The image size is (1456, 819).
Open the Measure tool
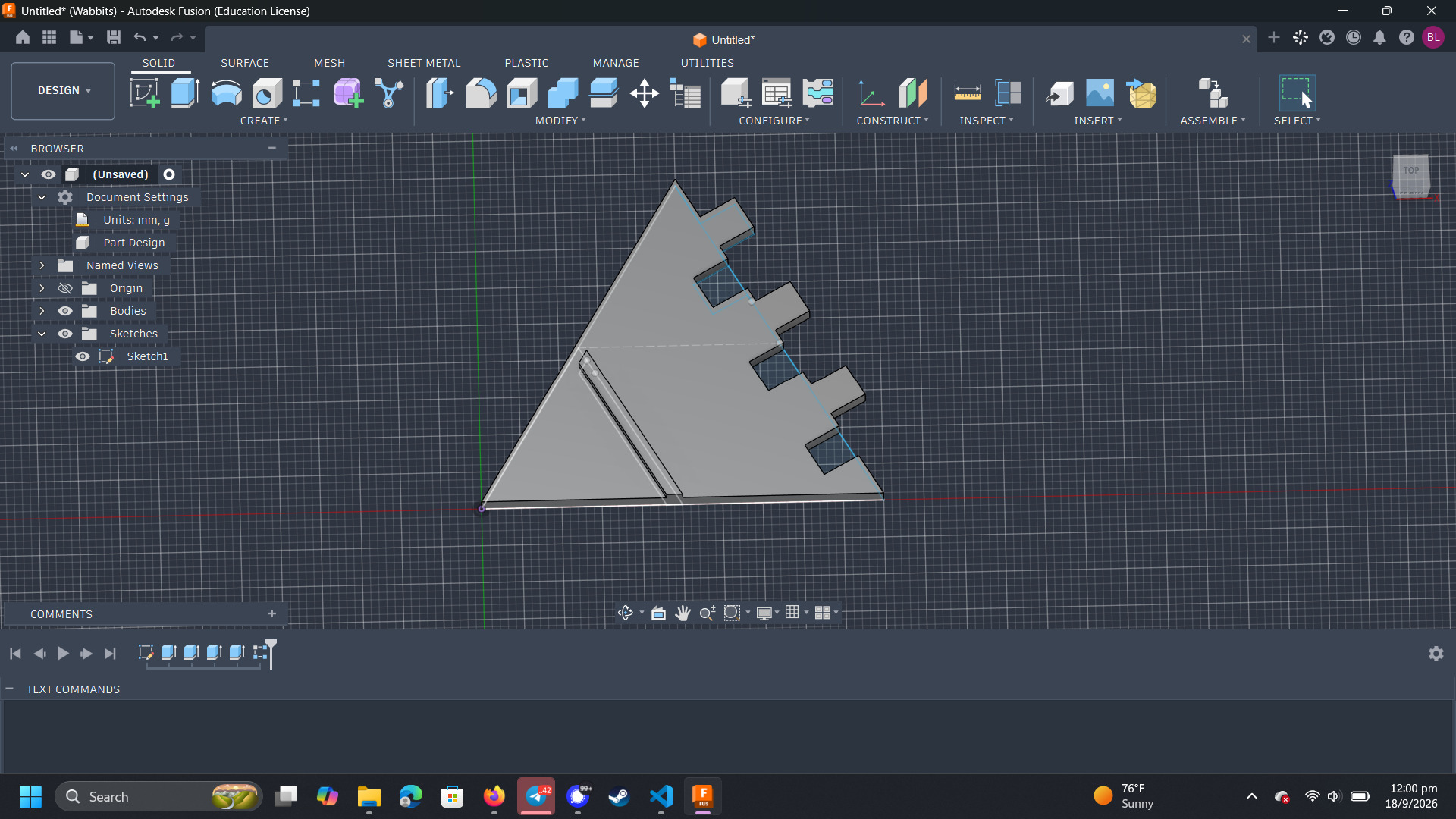click(x=968, y=93)
